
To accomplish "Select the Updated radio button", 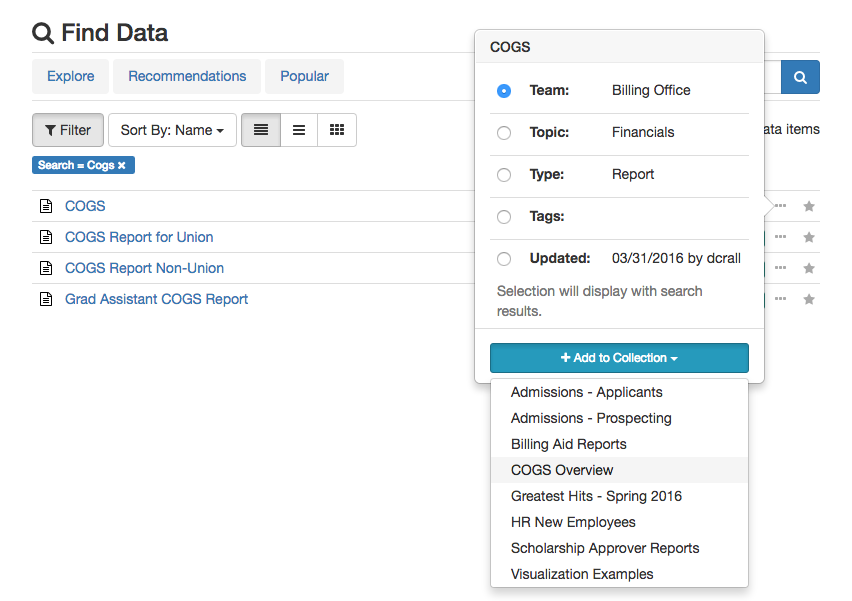I will point(504,259).
